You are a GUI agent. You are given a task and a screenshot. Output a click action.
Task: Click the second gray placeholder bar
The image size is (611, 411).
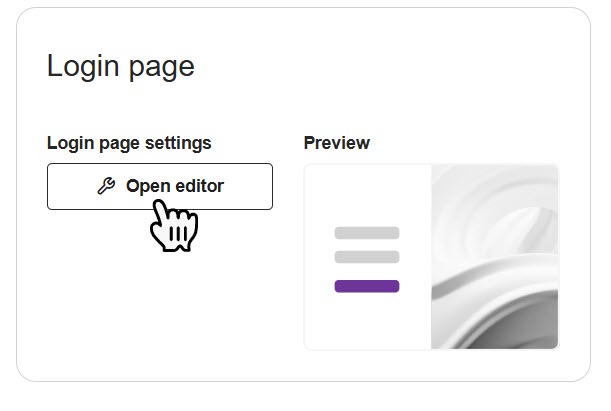366,257
